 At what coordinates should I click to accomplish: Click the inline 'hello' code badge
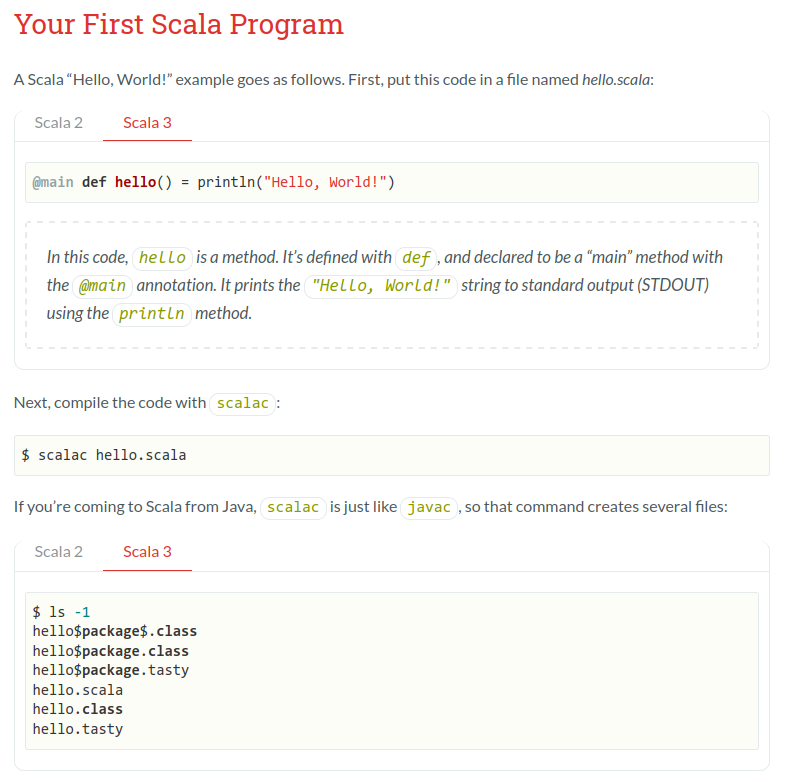162,258
